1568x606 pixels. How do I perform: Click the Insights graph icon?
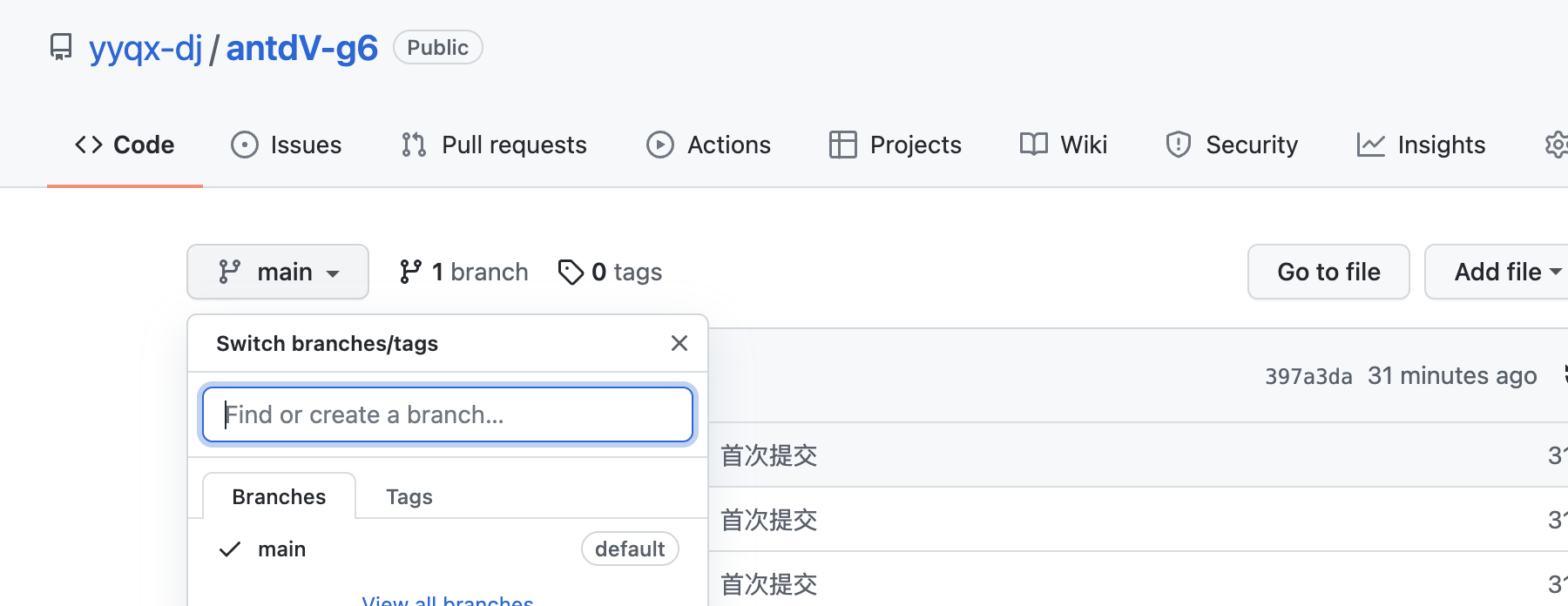tap(1371, 145)
